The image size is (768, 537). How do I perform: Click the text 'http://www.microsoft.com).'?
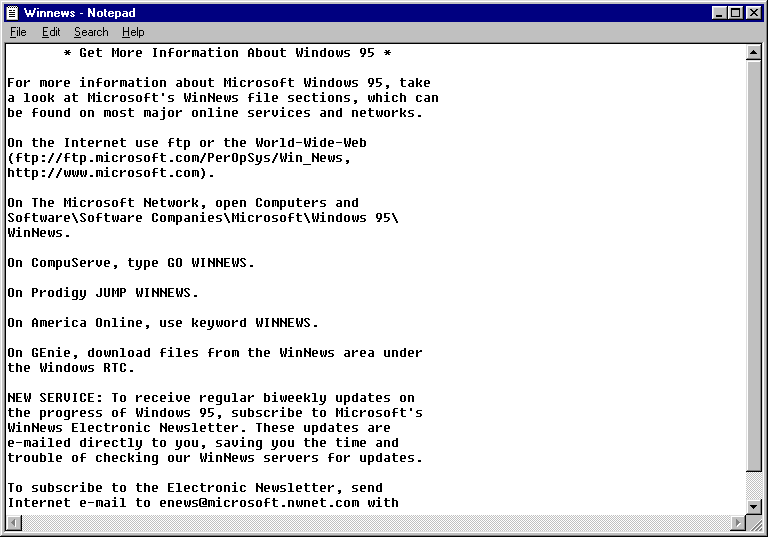111,173
